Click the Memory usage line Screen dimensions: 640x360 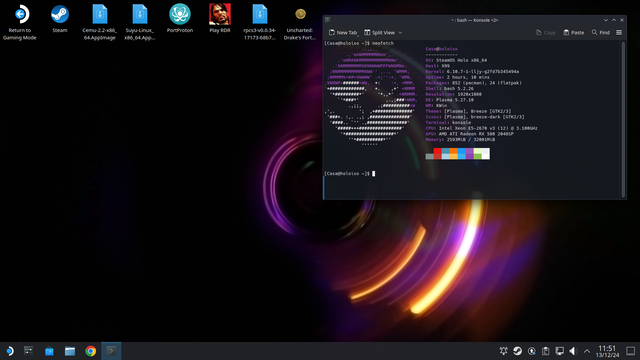(x=460, y=140)
